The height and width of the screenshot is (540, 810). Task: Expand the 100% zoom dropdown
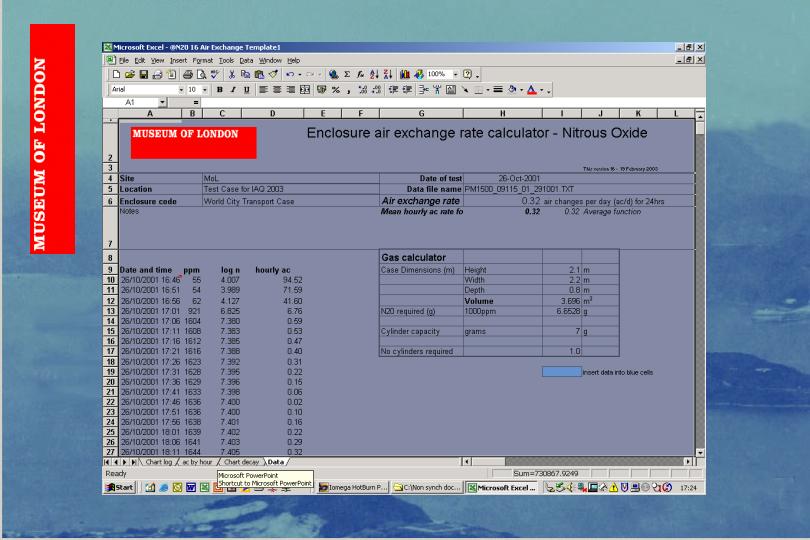[456, 75]
